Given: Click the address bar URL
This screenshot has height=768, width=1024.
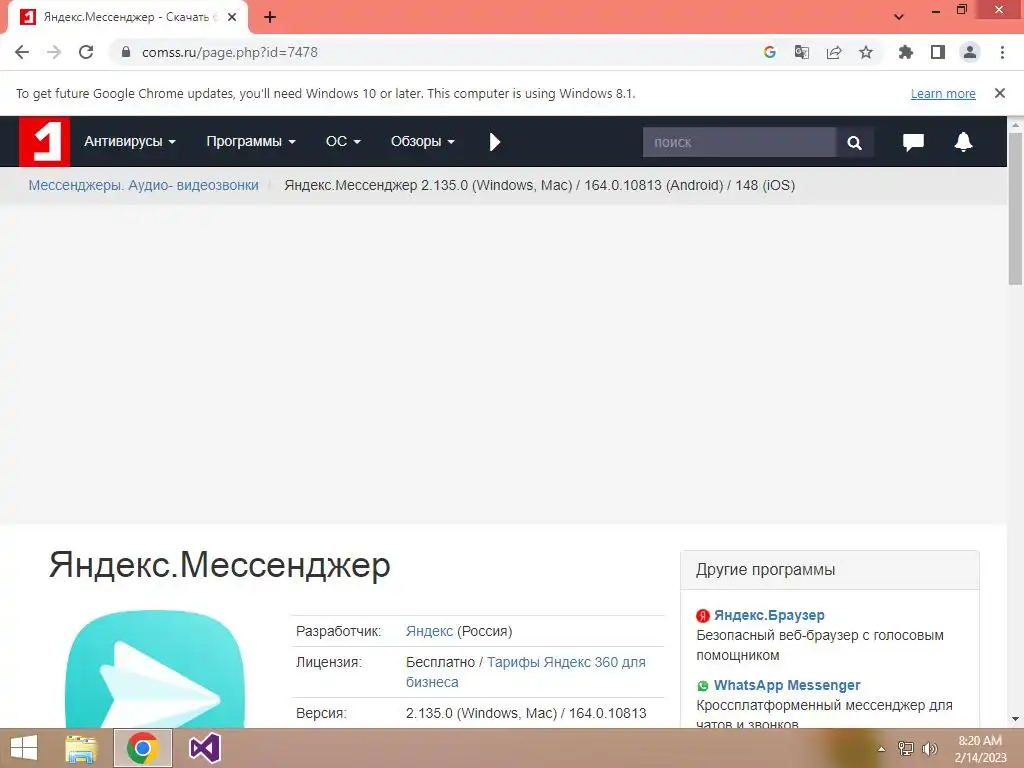Looking at the screenshot, I should [230, 52].
